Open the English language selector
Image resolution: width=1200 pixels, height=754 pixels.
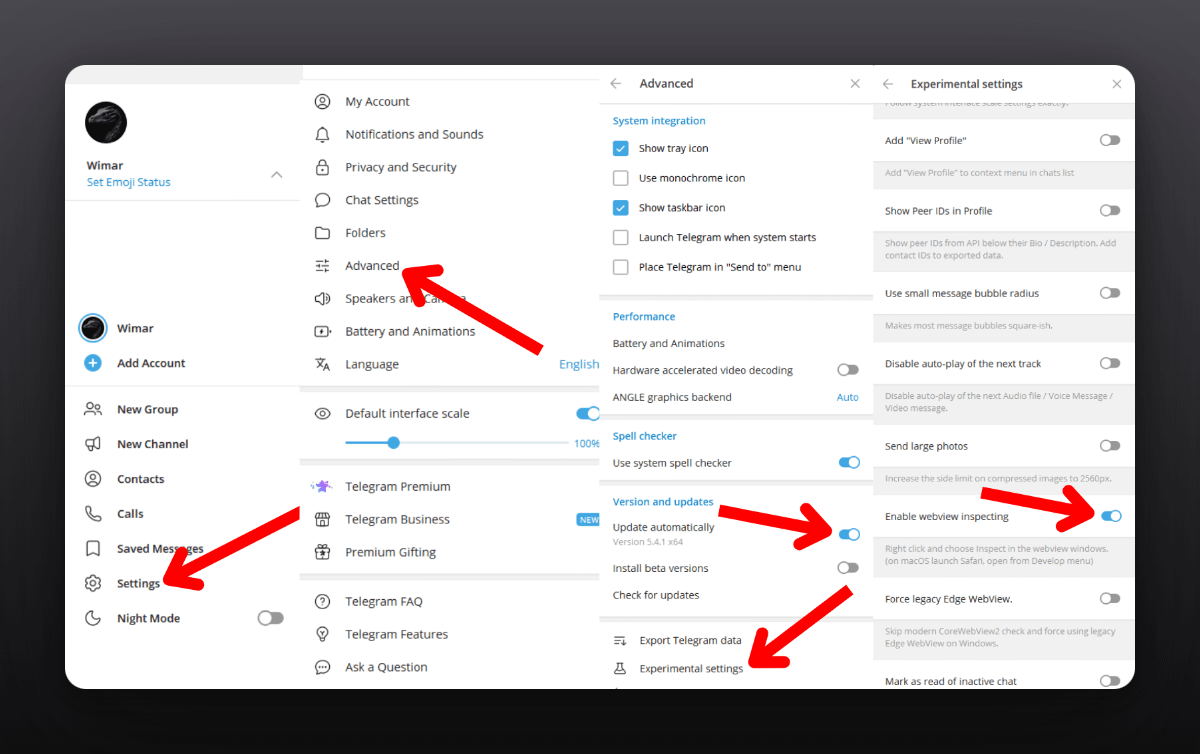pyautogui.click(x=579, y=364)
